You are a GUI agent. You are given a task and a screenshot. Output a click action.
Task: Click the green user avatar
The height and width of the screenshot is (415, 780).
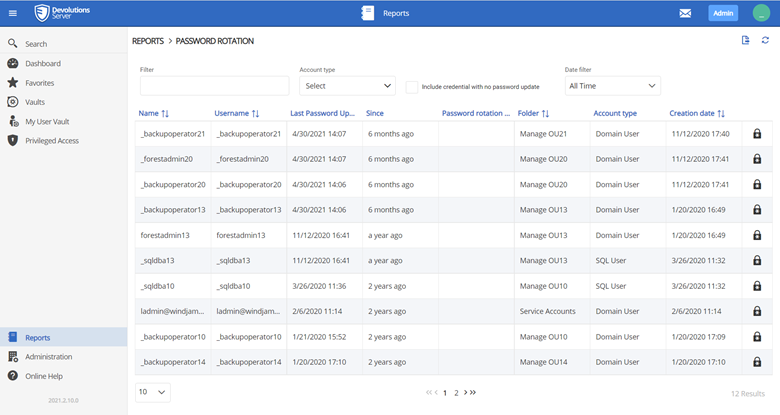tap(760, 13)
